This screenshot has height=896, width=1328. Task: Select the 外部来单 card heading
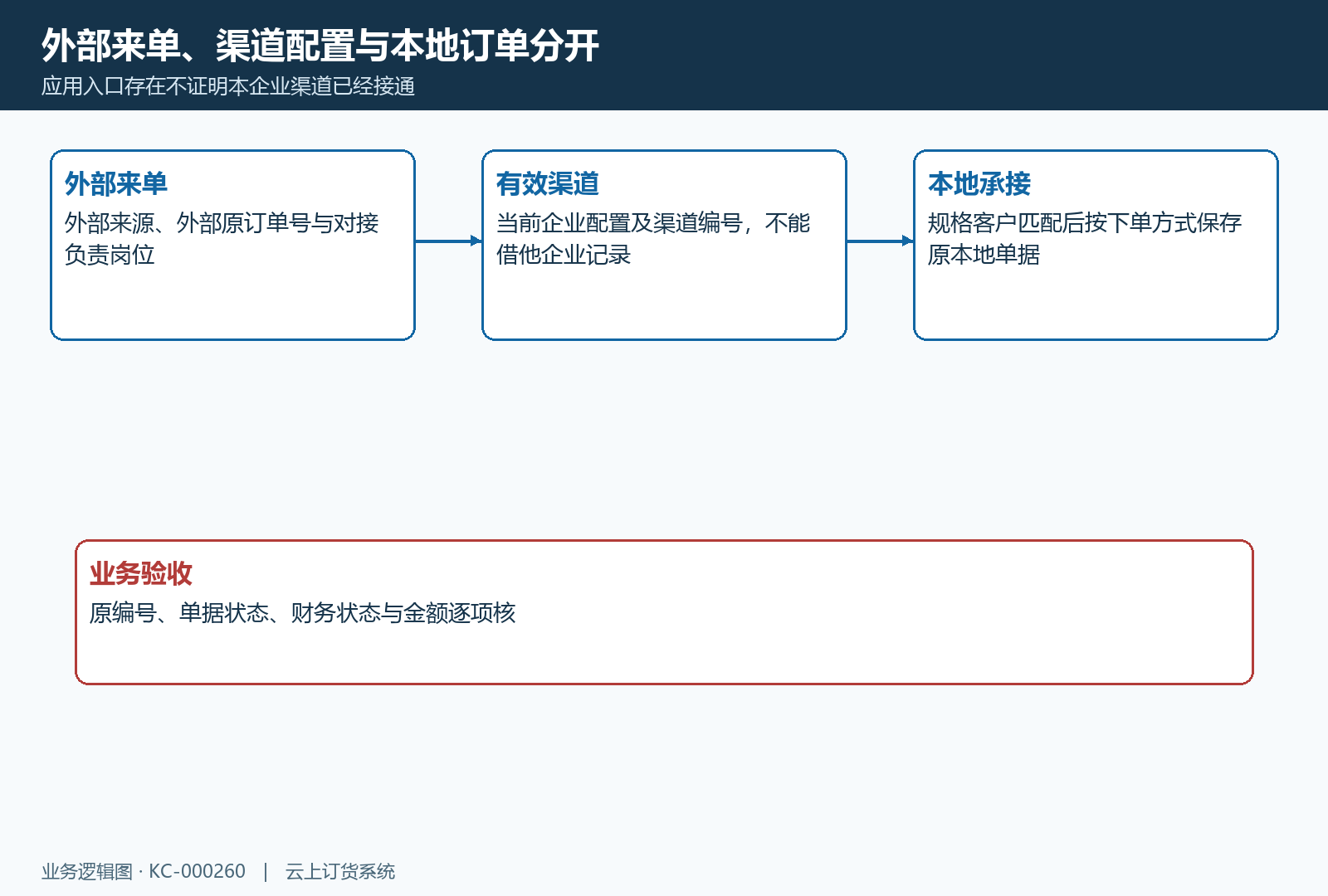[116, 183]
